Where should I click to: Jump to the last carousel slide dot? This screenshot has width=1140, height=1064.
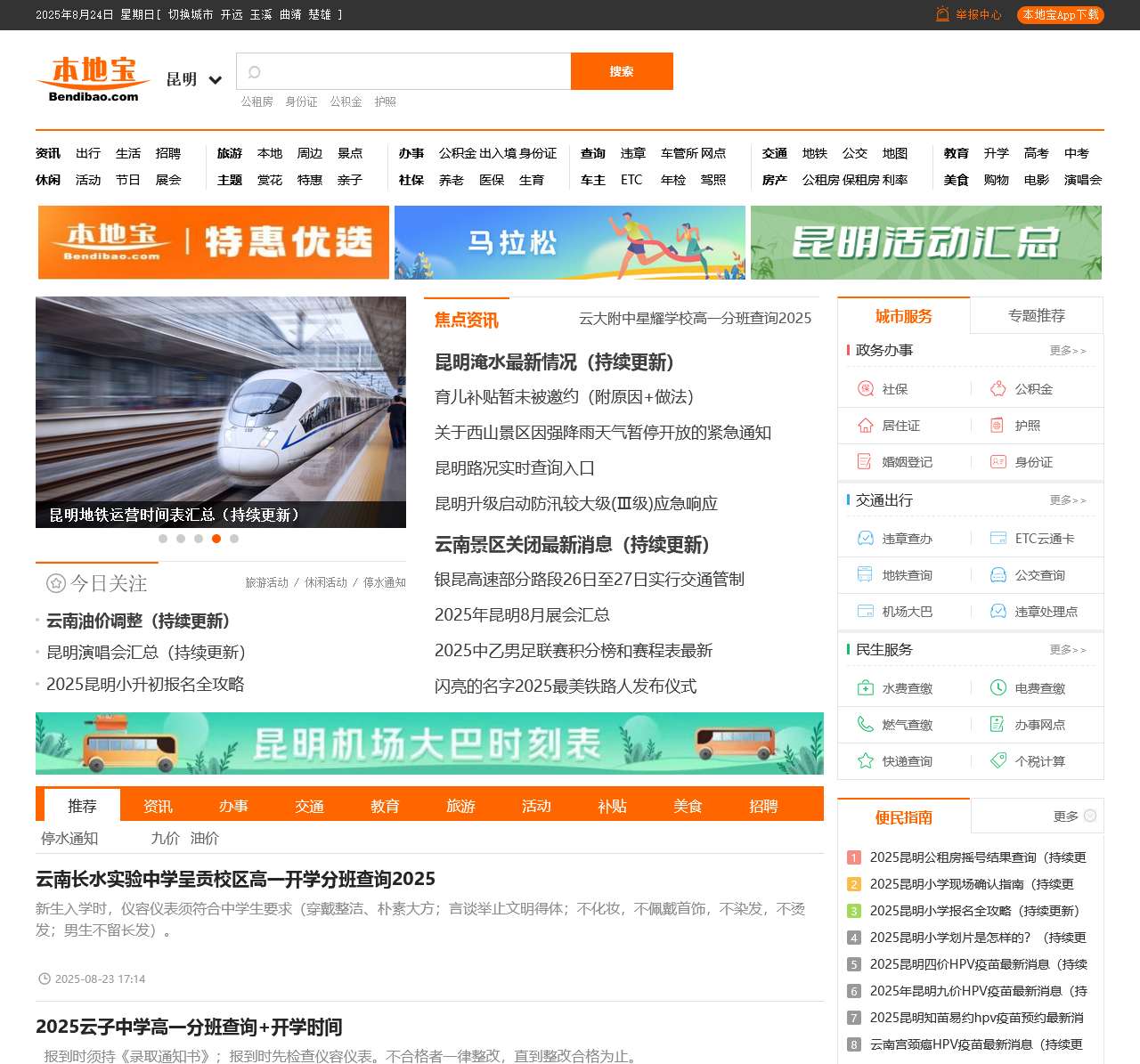tap(234, 539)
